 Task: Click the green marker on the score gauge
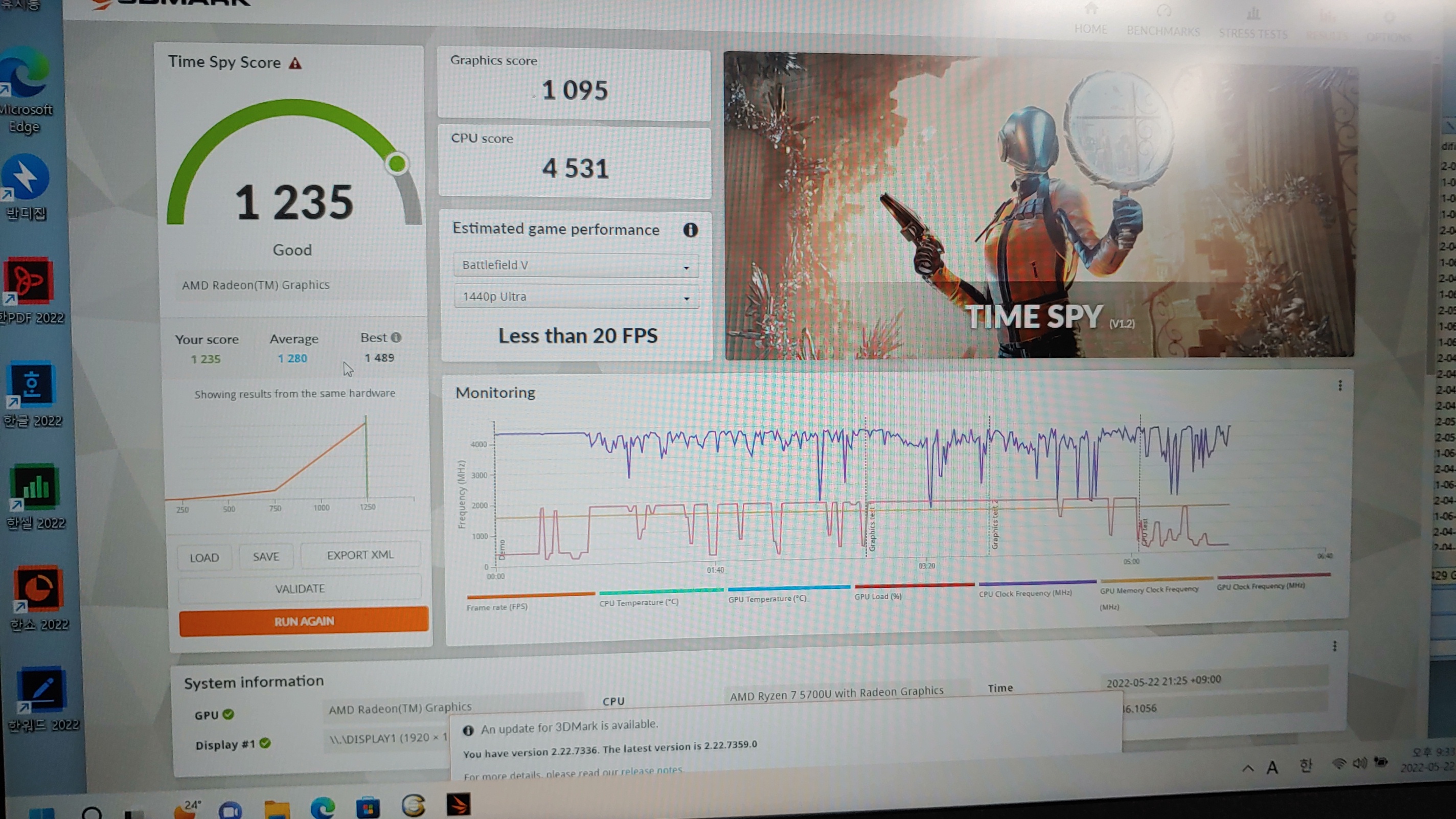[397, 164]
